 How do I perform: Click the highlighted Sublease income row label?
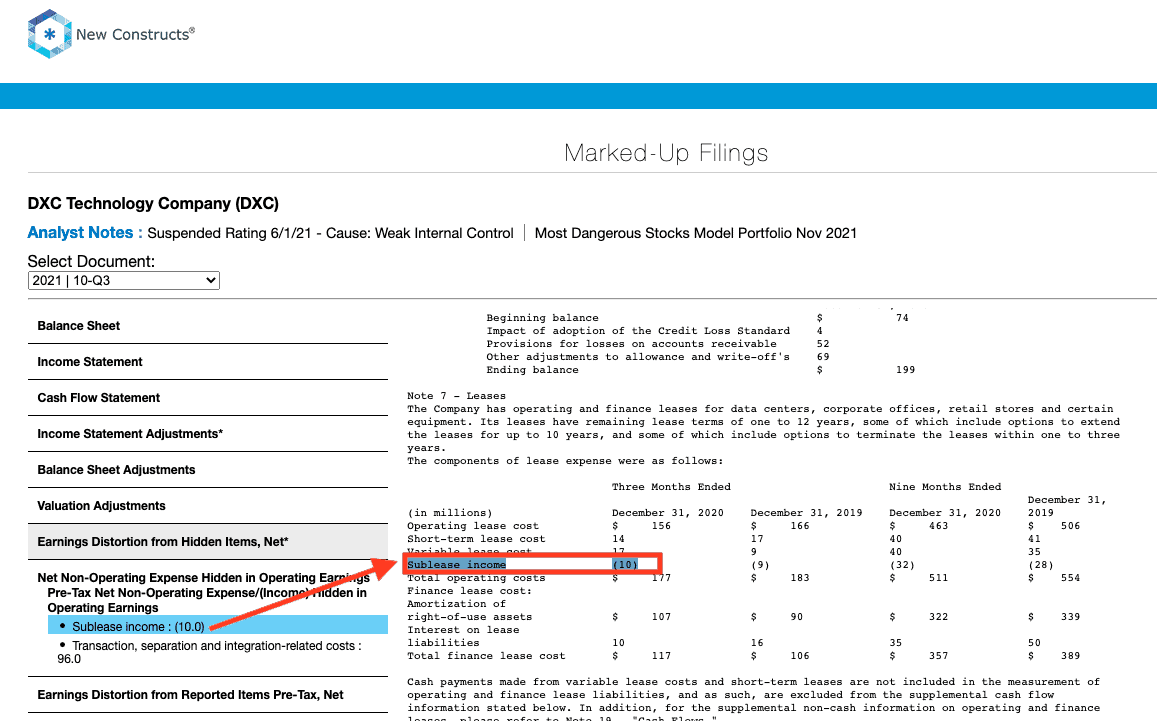tap(457, 565)
